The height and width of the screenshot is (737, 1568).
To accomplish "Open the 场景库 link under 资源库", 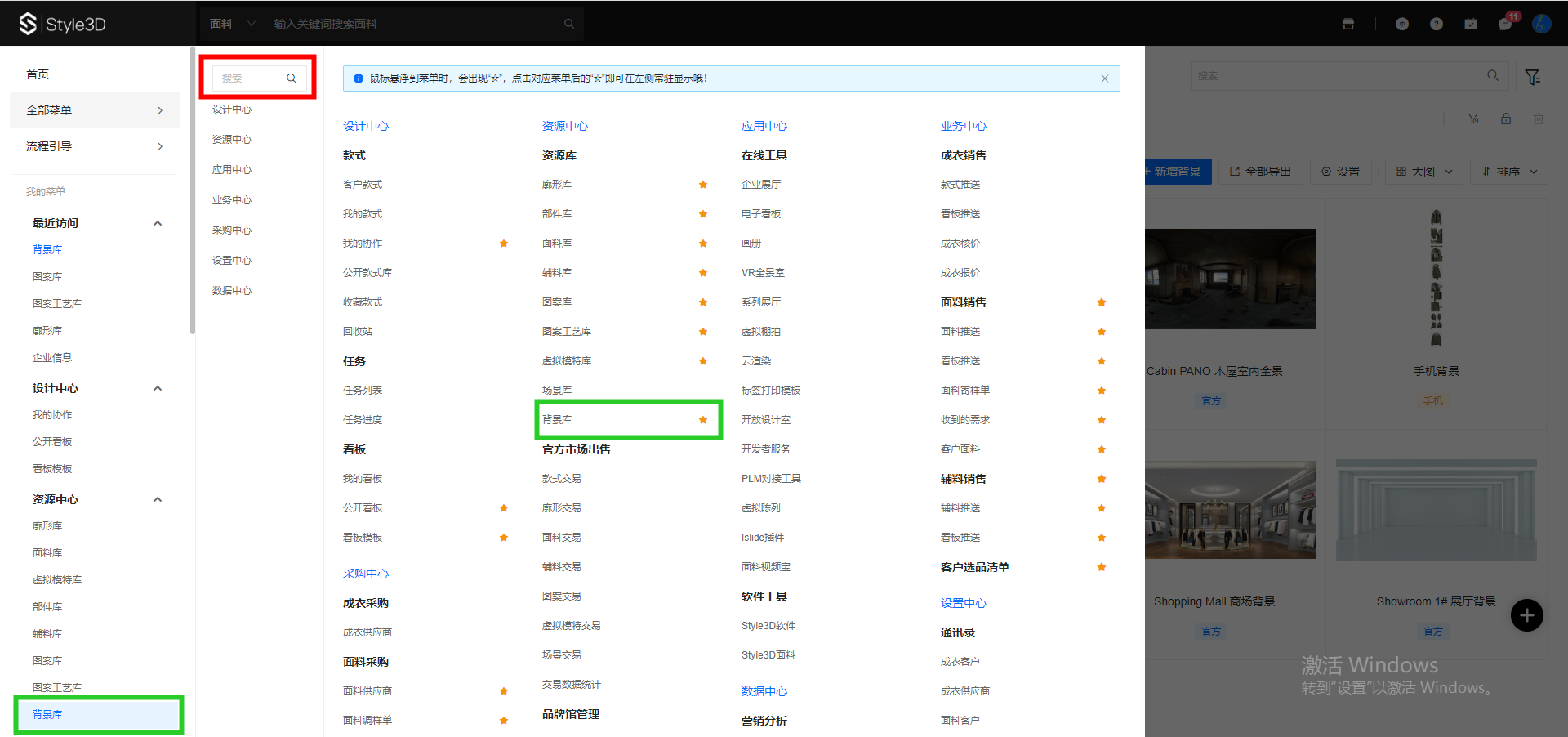I will point(557,391).
